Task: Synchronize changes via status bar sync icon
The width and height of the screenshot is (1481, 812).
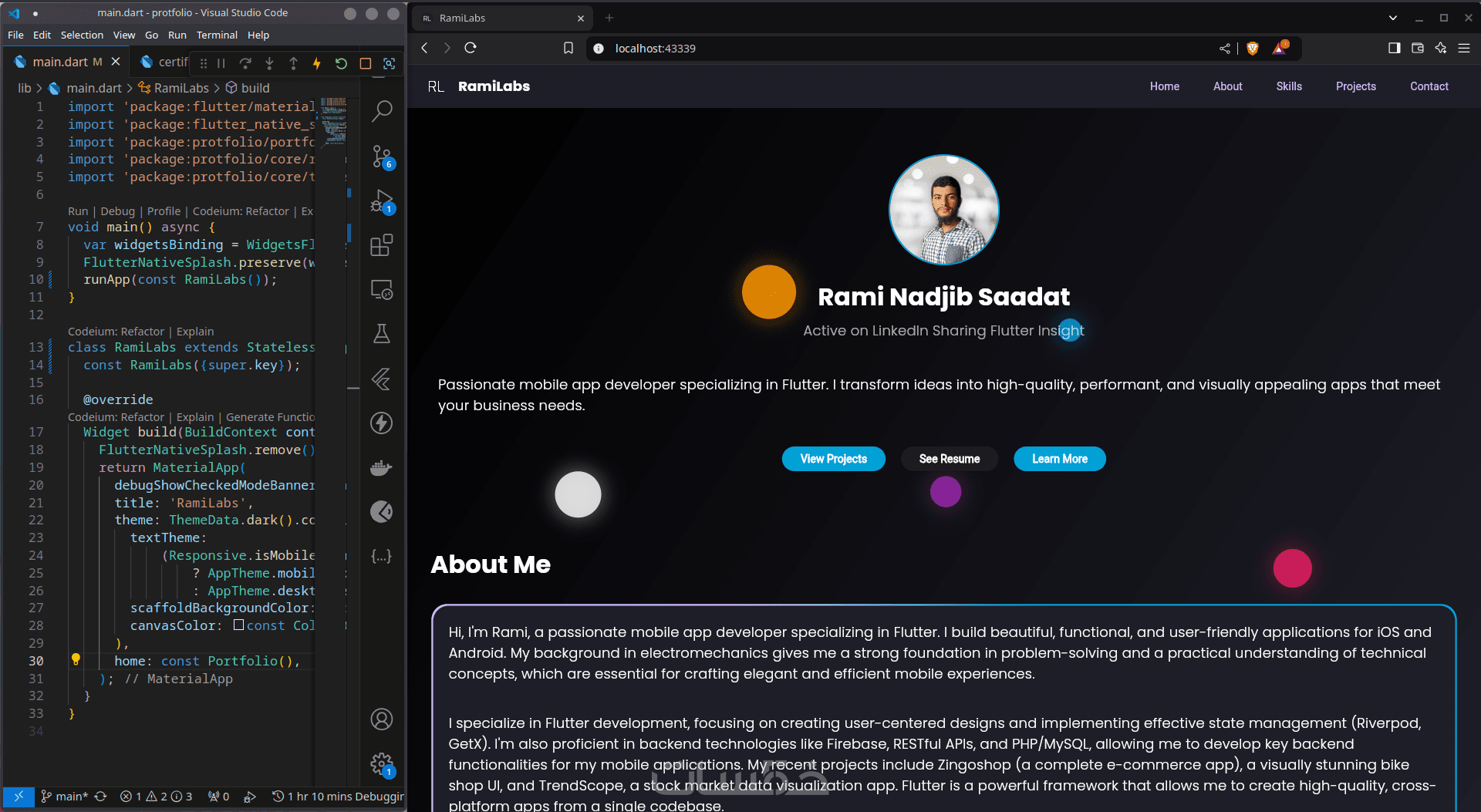Action: [x=100, y=797]
